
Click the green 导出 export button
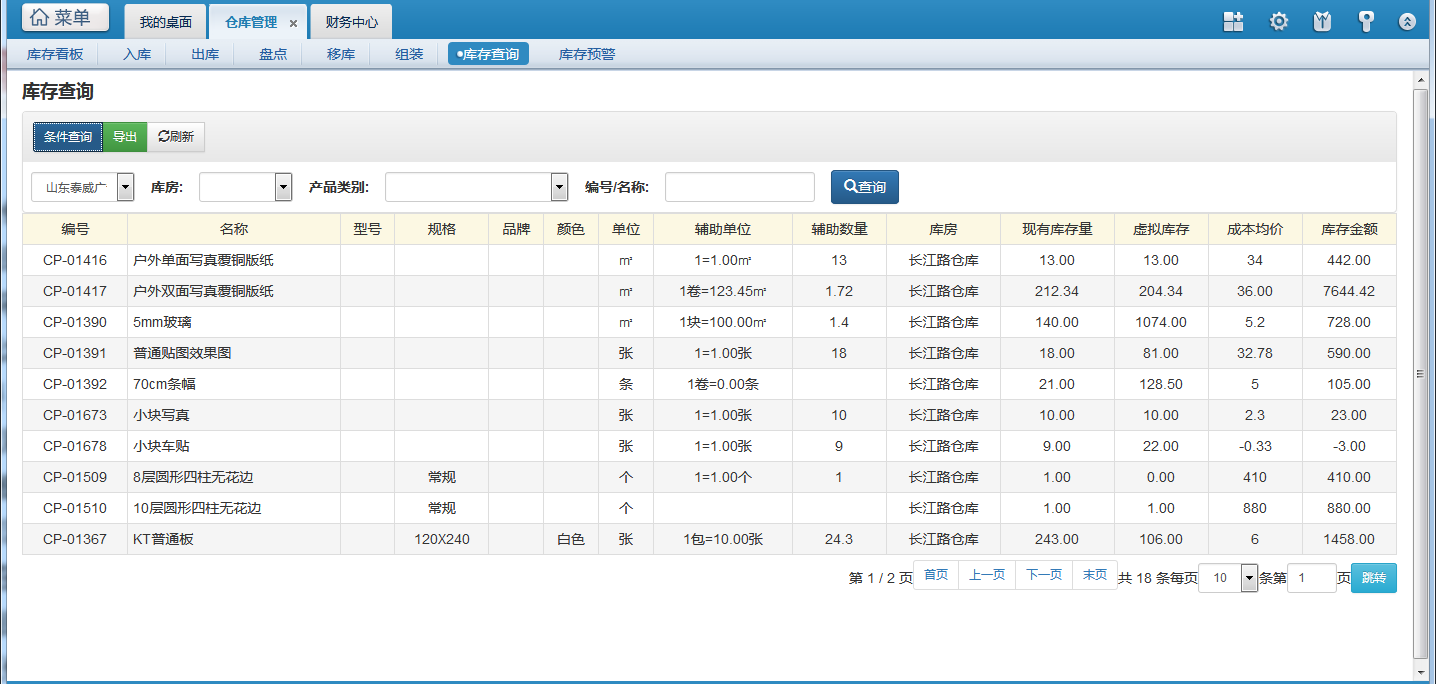click(x=125, y=137)
